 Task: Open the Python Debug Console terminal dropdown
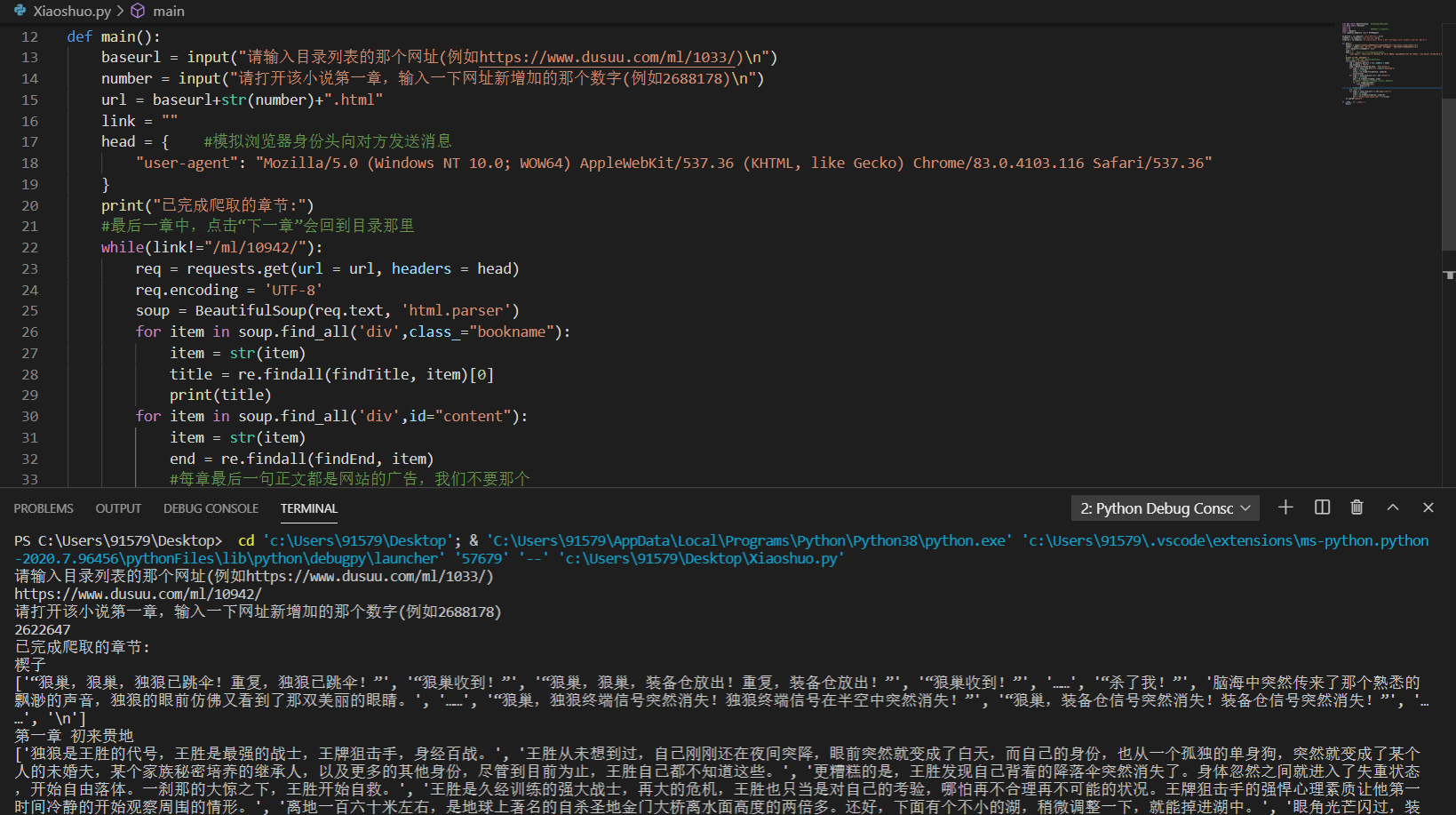pos(1165,508)
